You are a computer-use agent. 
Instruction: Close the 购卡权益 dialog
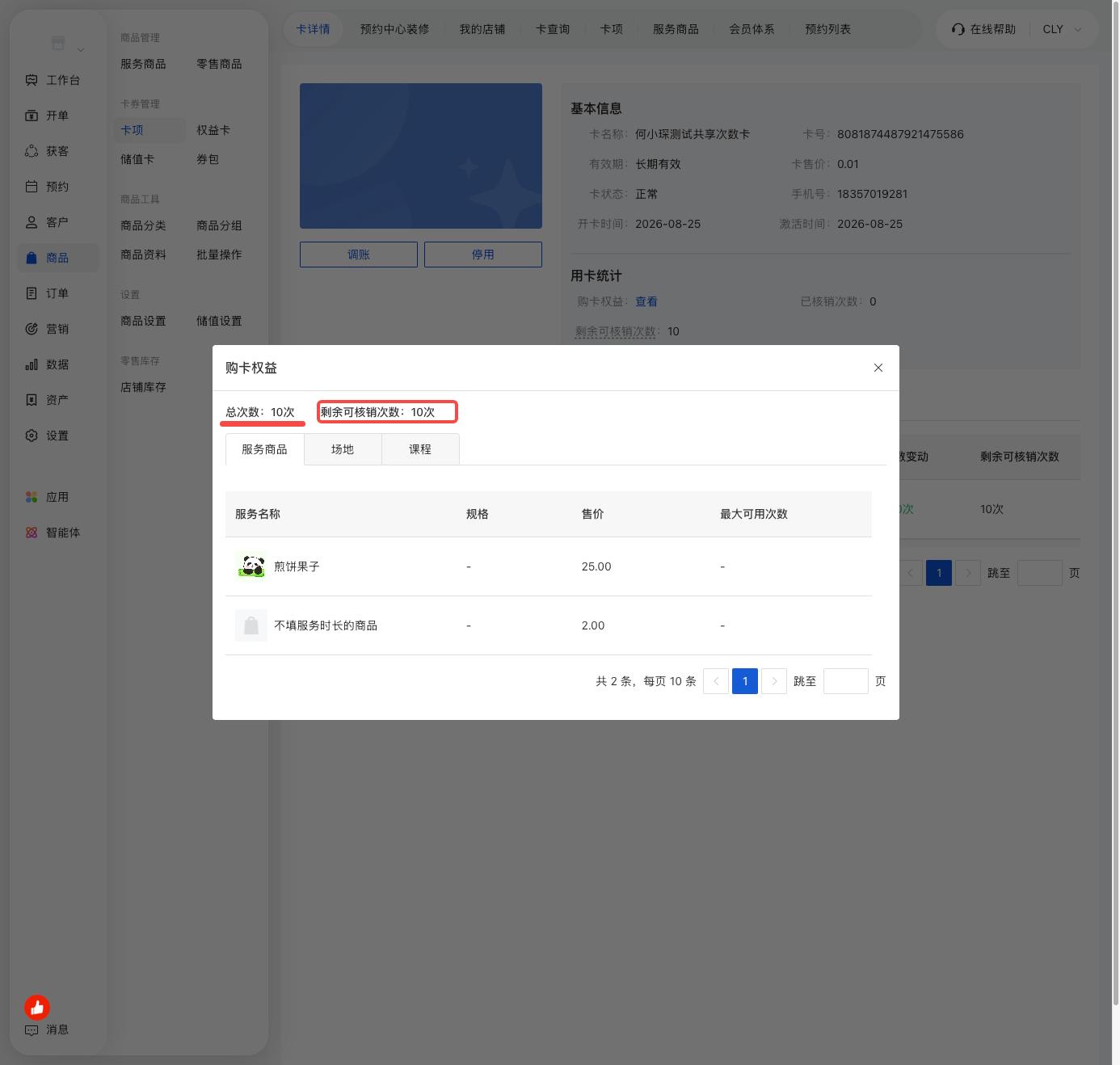(x=878, y=368)
